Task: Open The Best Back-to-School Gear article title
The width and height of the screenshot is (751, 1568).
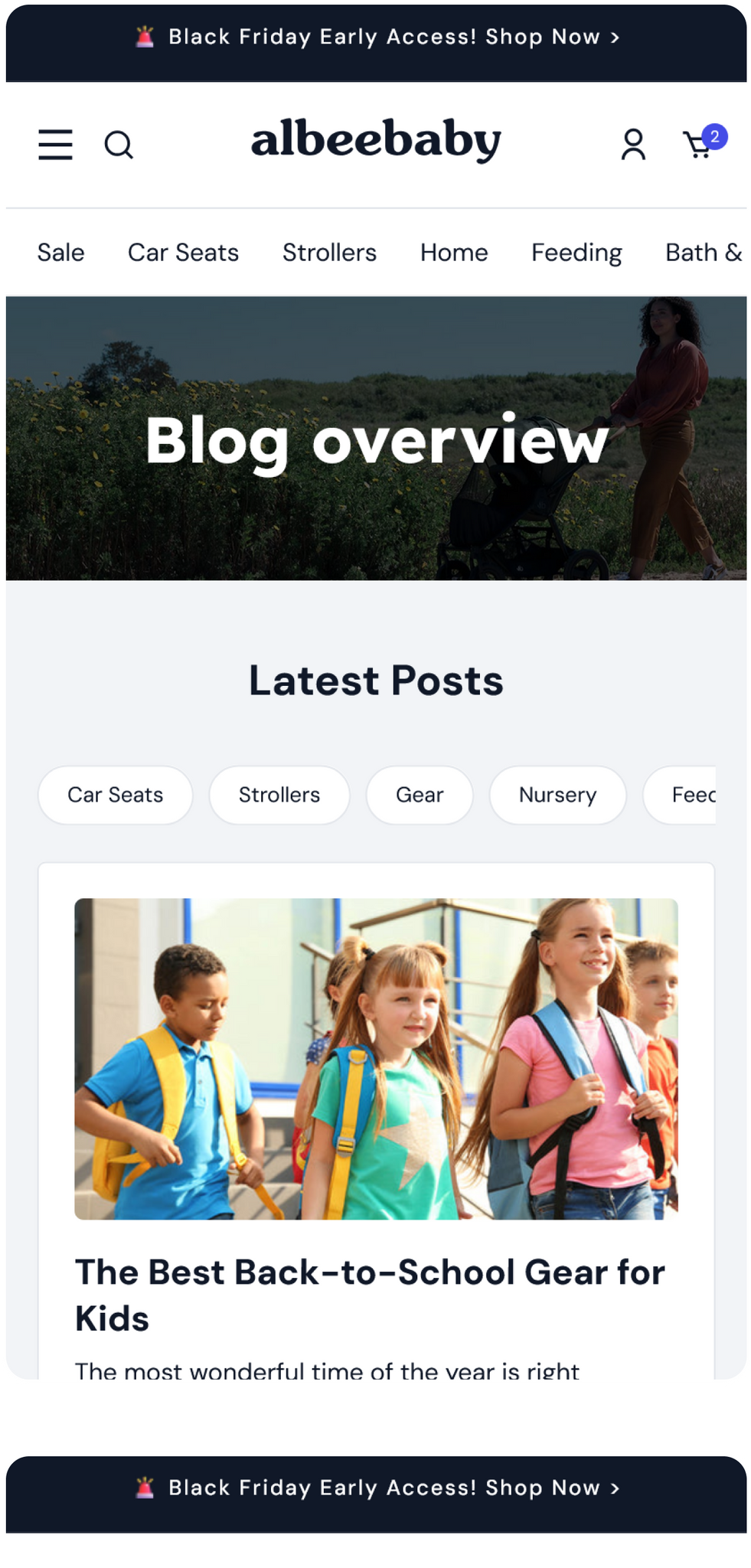Action: (x=370, y=1295)
